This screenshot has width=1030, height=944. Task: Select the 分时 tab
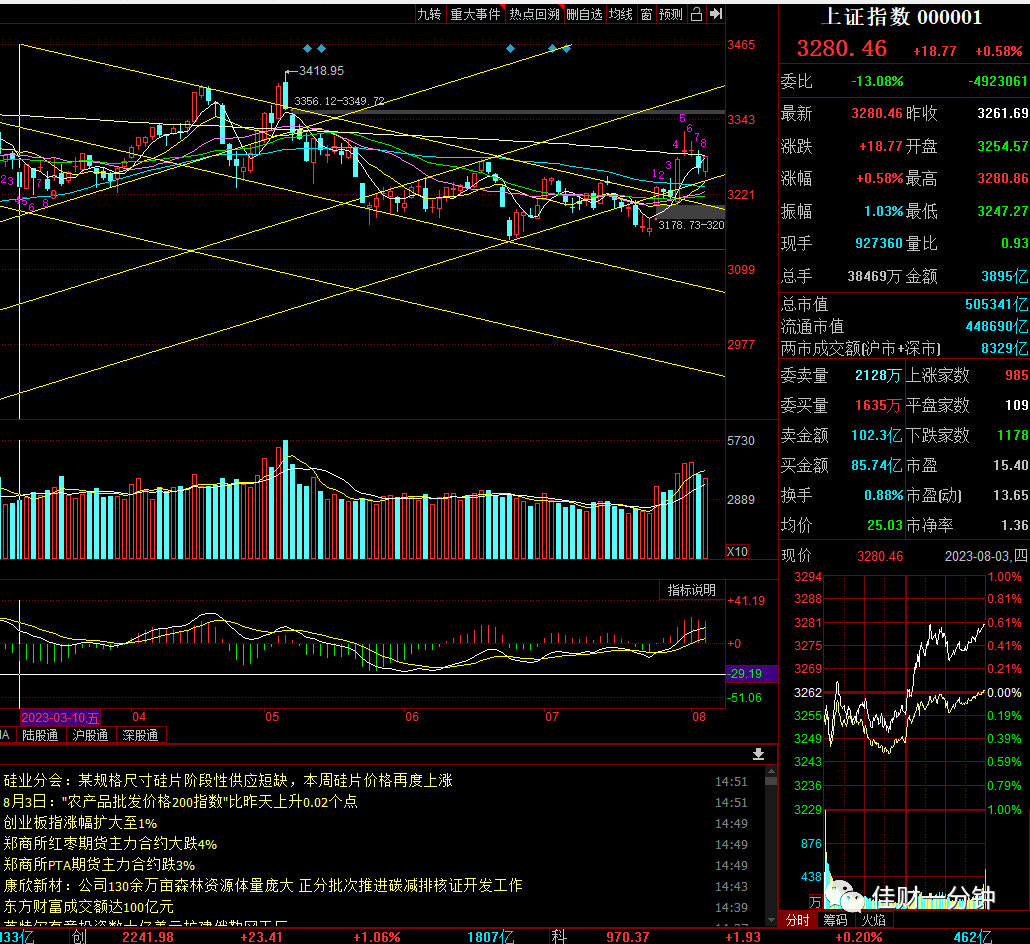coord(797,920)
